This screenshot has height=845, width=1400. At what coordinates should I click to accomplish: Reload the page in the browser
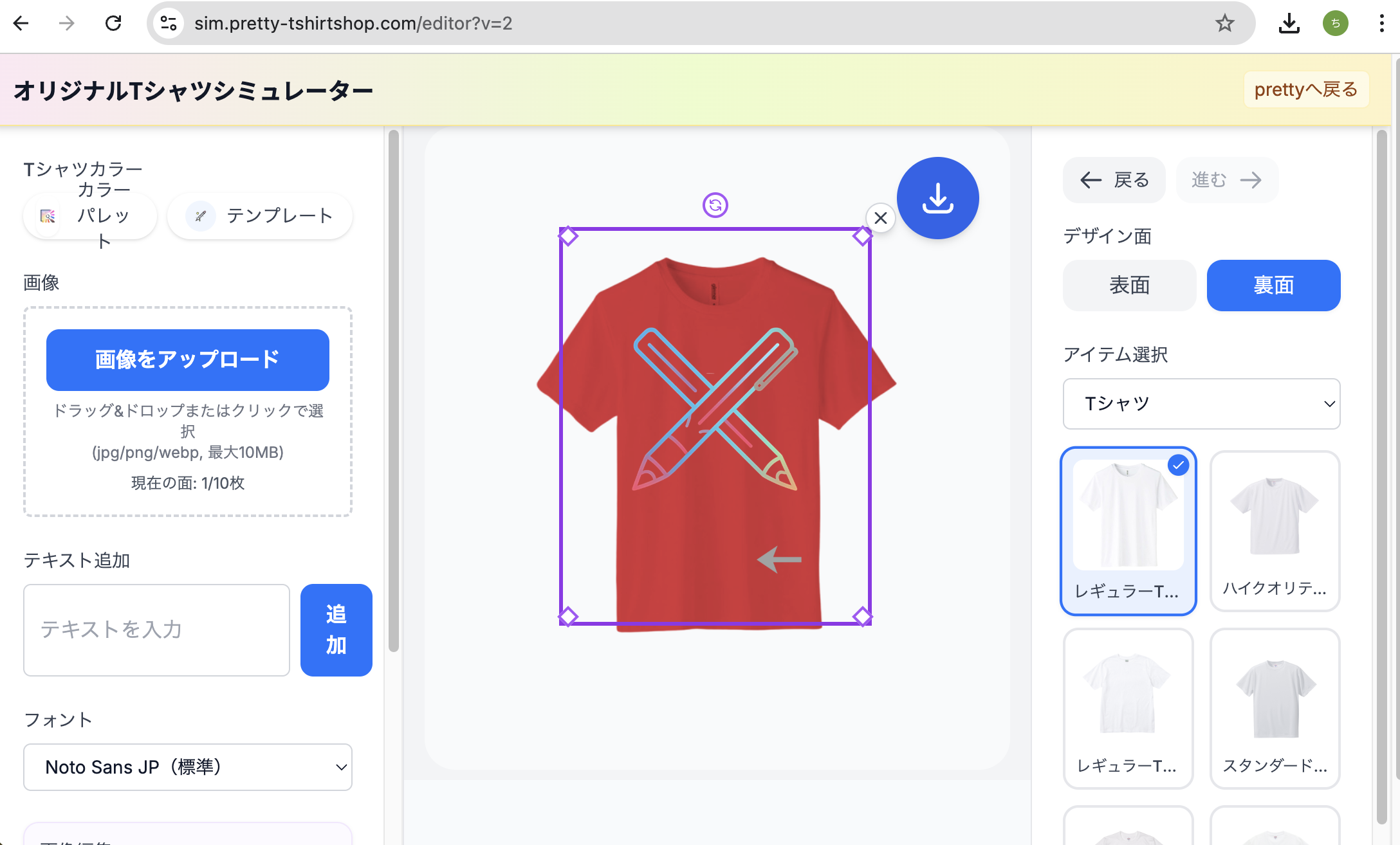pyautogui.click(x=113, y=24)
